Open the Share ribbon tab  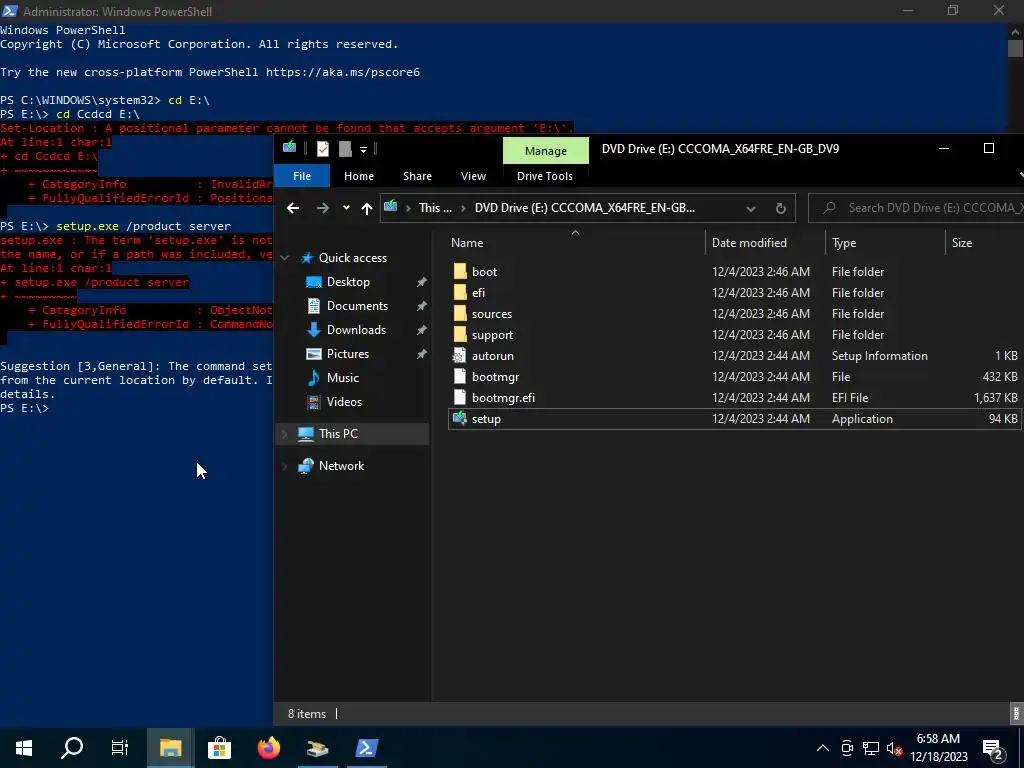click(417, 176)
